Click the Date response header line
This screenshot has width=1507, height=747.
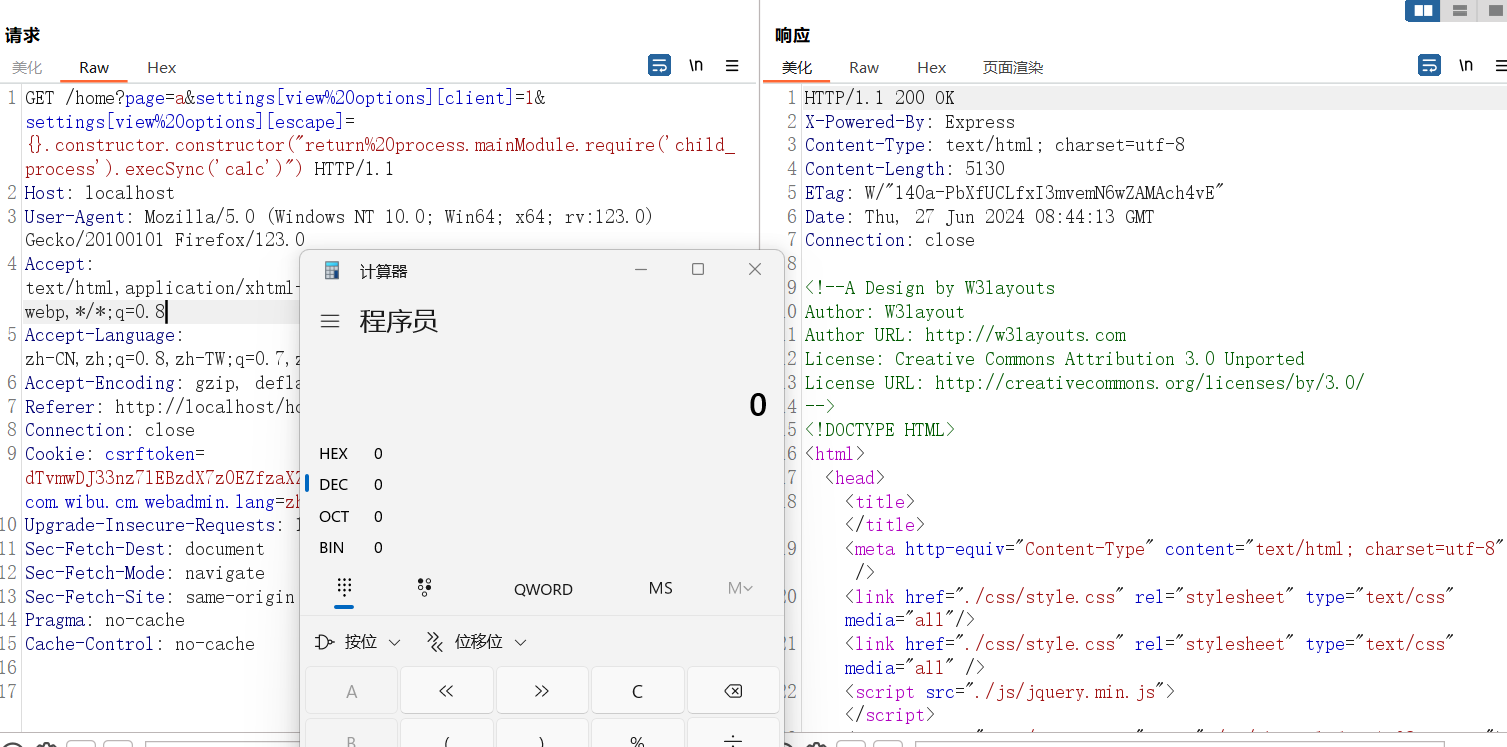980,217
